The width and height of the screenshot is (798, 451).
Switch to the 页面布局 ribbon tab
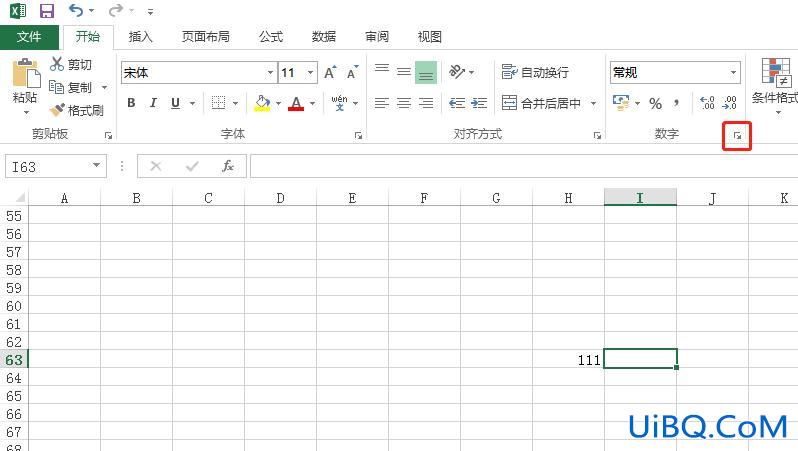[206, 37]
